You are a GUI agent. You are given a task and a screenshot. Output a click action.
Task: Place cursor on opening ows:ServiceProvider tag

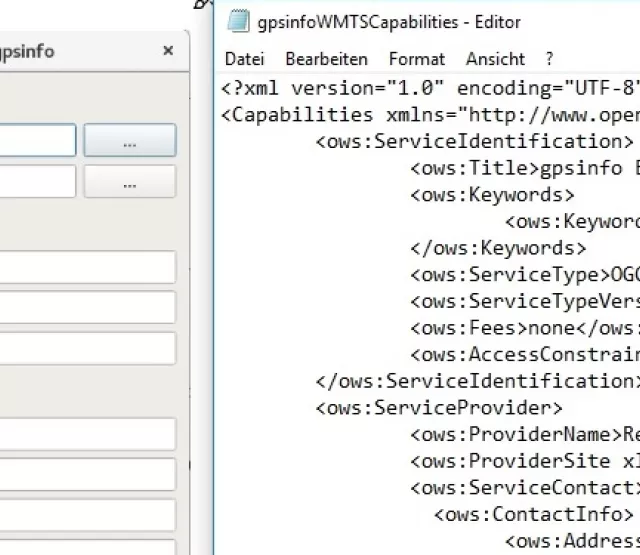tap(439, 407)
